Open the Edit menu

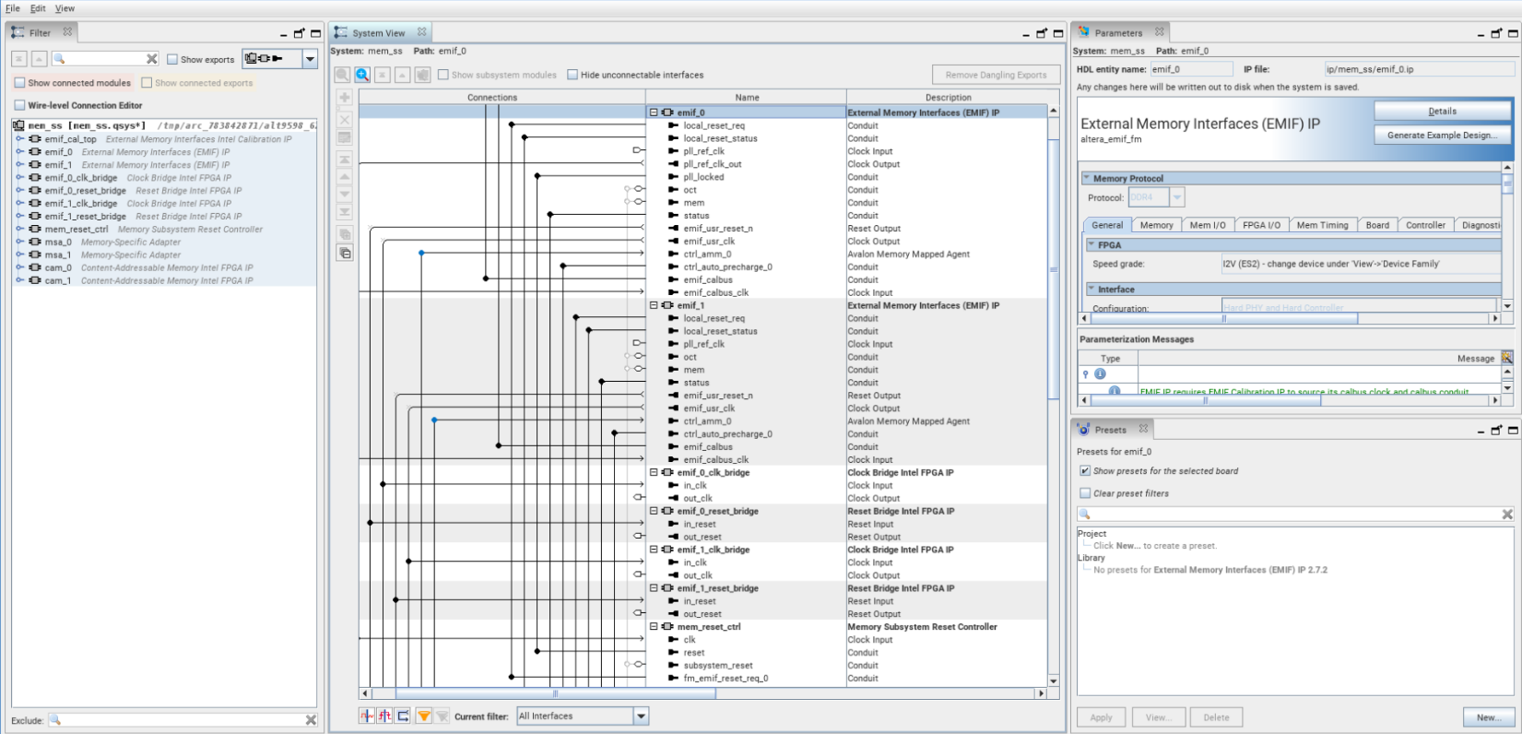[x=37, y=8]
